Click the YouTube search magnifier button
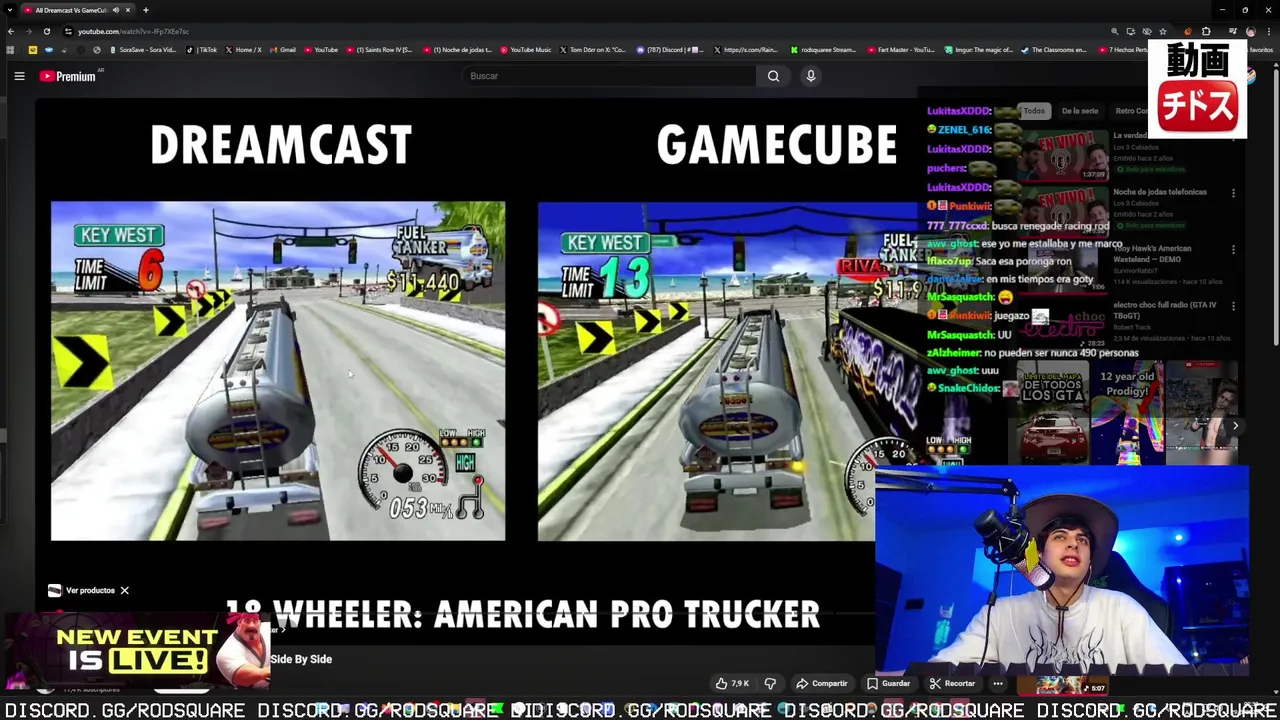This screenshot has height=720, width=1280. tap(773, 76)
